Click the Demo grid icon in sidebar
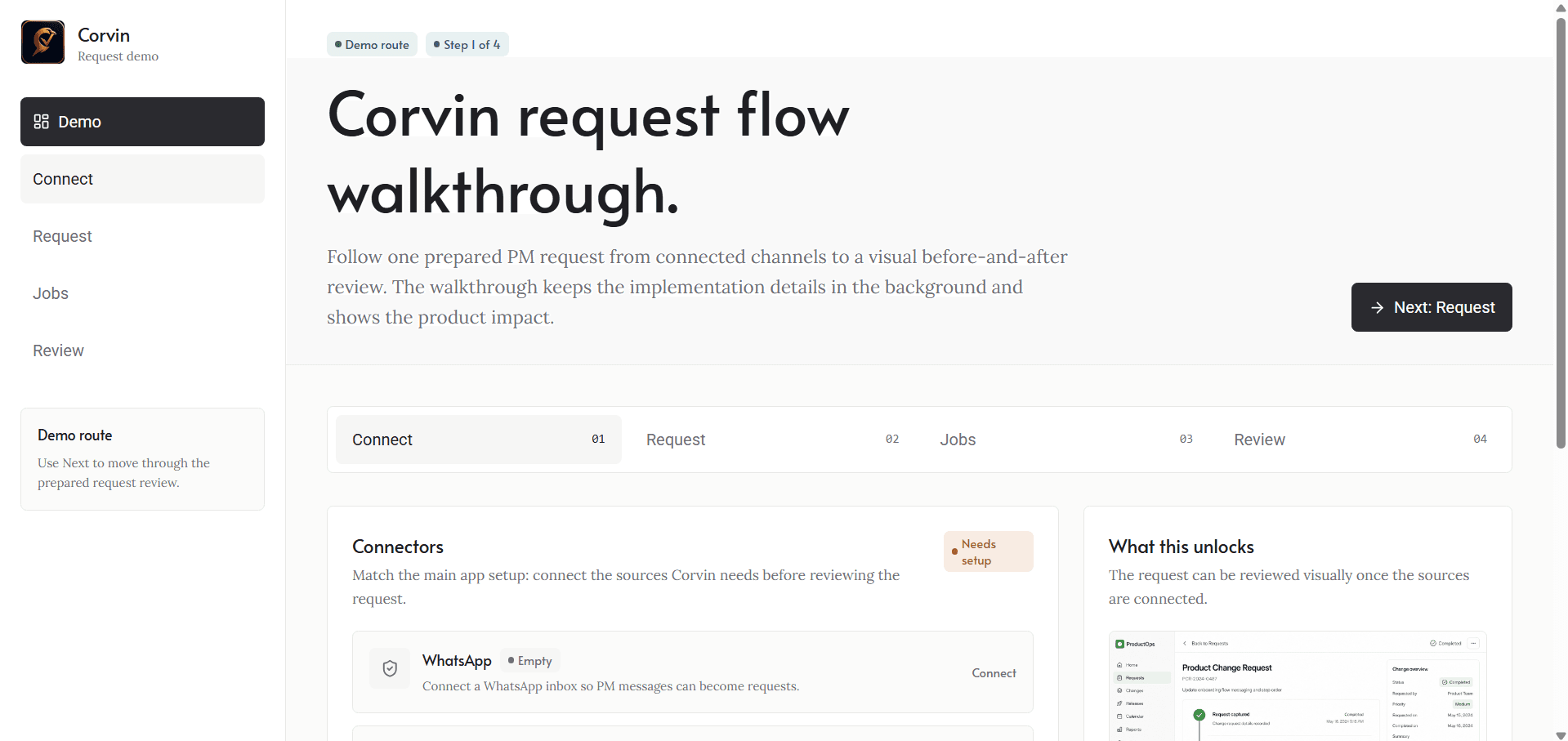The image size is (1568, 741). click(42, 122)
